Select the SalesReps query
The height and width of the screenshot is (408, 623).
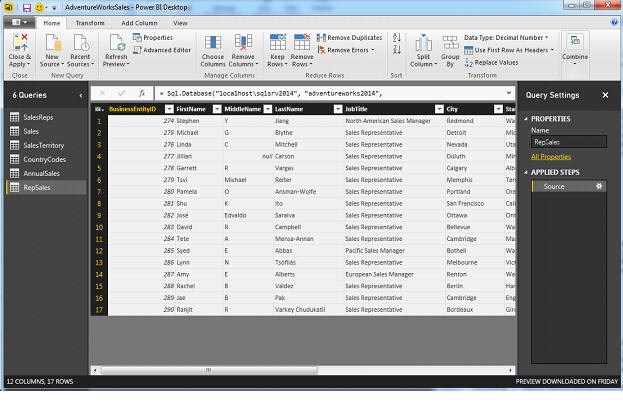click(46, 117)
